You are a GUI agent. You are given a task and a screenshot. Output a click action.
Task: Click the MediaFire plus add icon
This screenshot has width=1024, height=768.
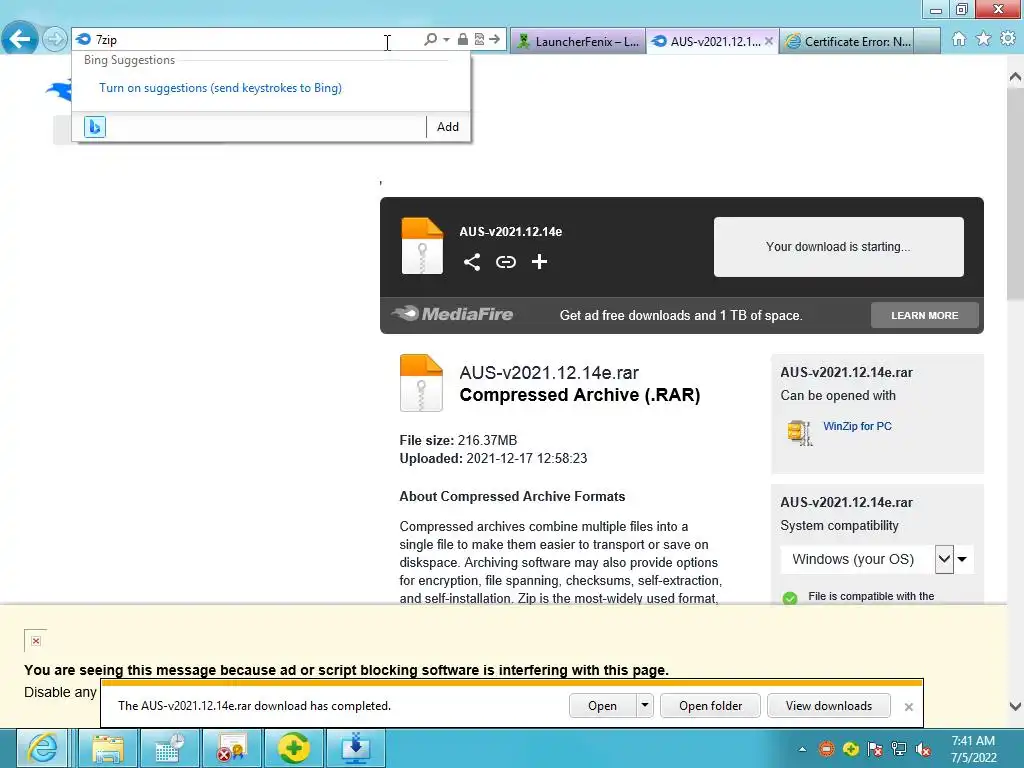coord(539,262)
